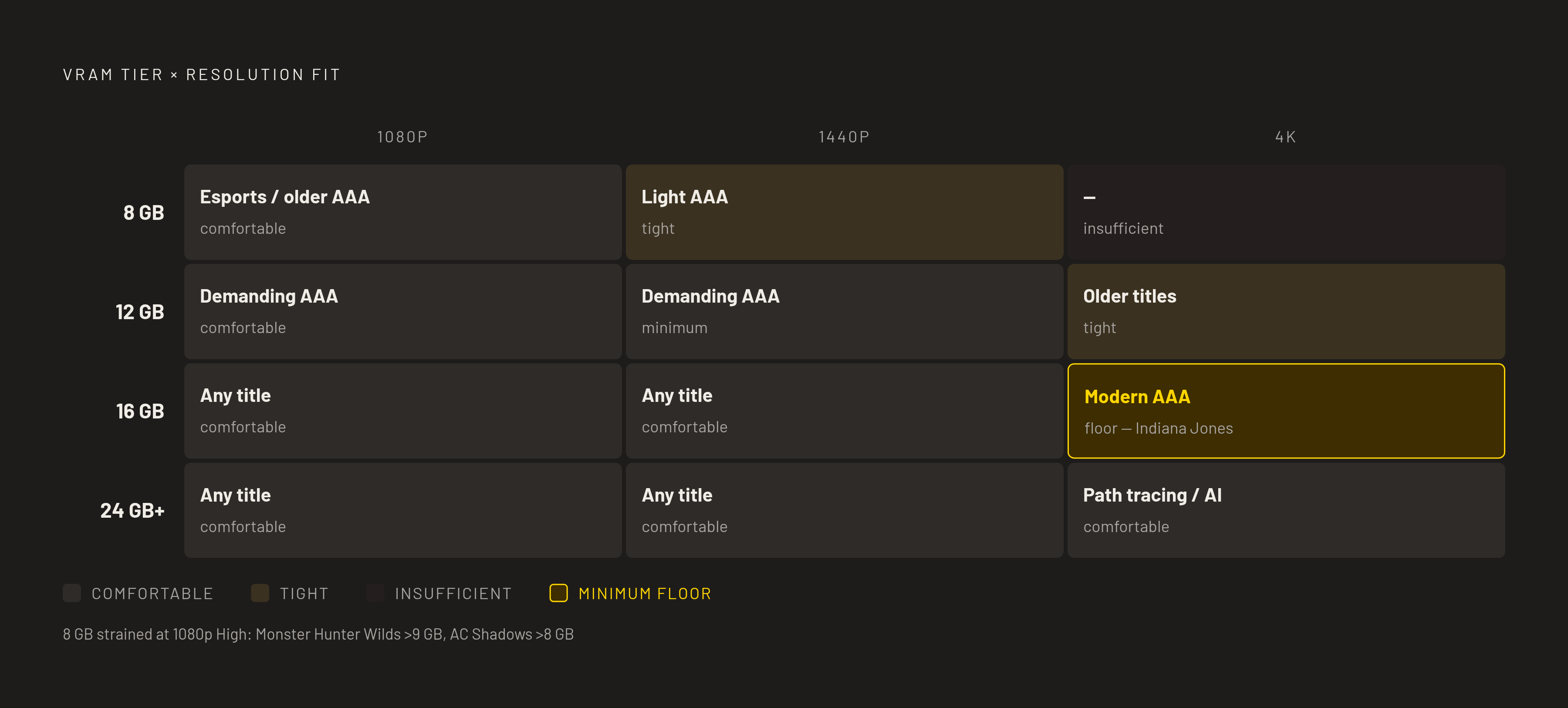This screenshot has height=708, width=1568.
Task: Click the TIGHT legend label
Action: point(304,593)
